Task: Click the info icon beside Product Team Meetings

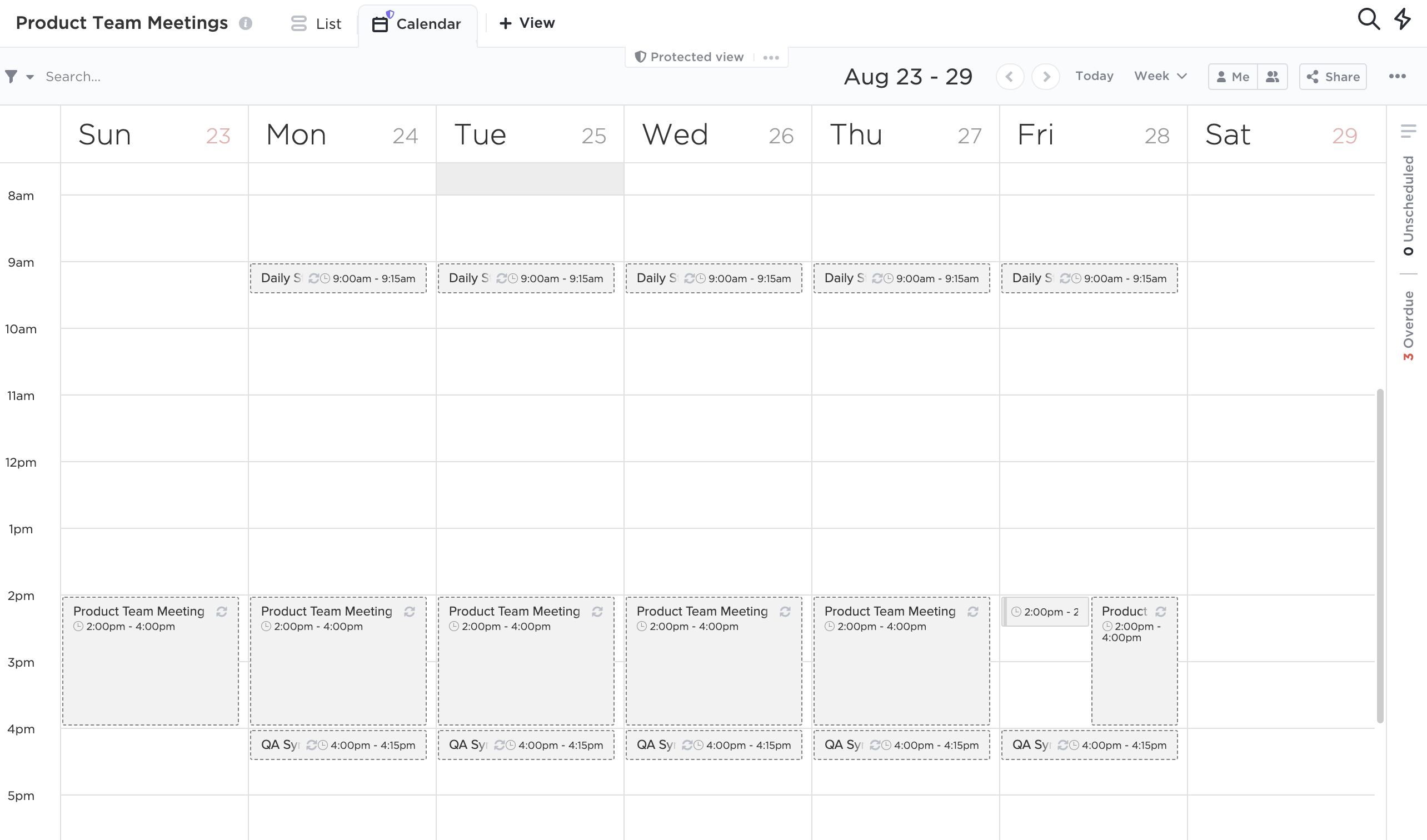Action: pyautogui.click(x=245, y=23)
